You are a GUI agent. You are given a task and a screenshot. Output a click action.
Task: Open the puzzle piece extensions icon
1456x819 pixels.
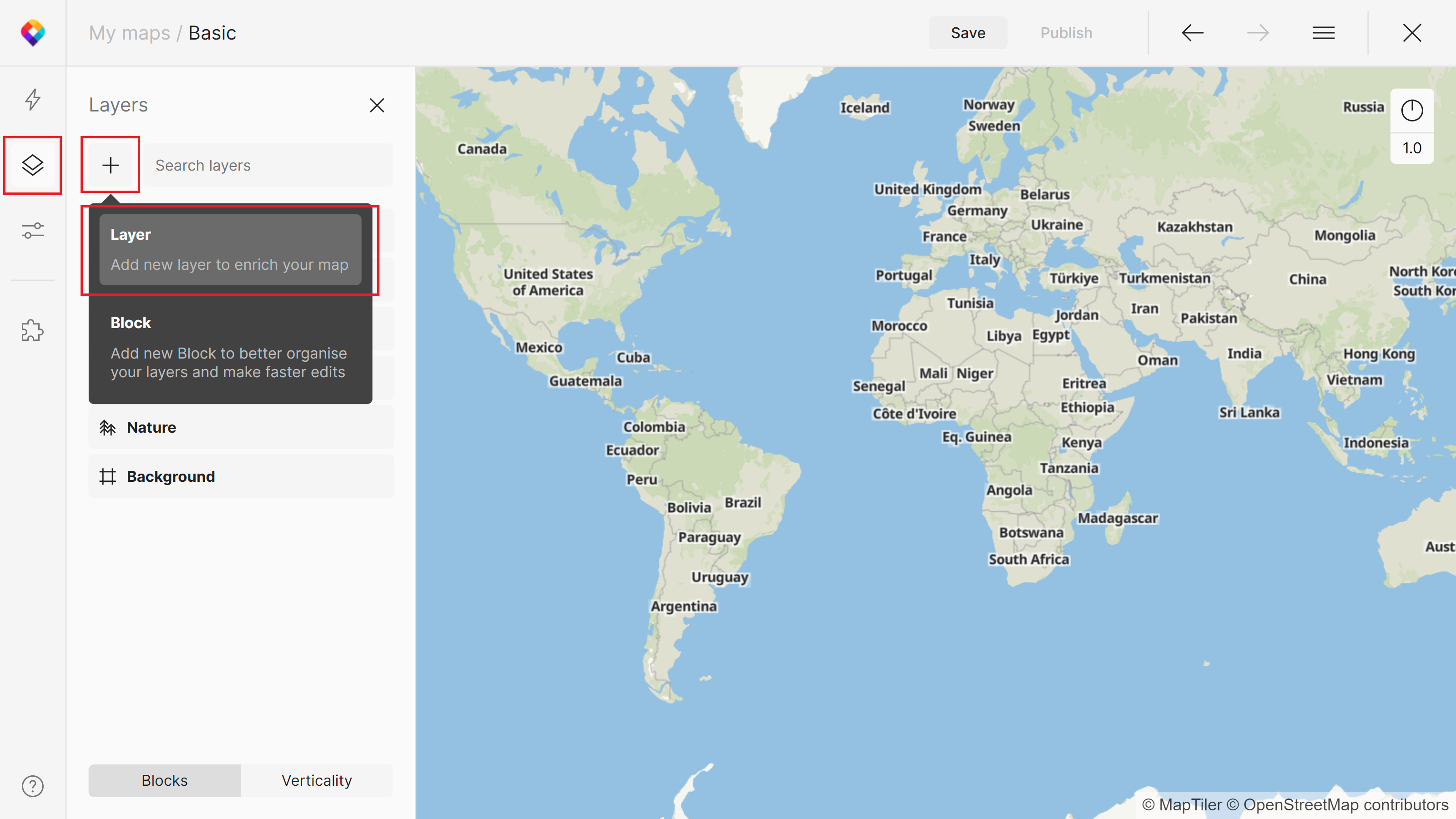[33, 331]
